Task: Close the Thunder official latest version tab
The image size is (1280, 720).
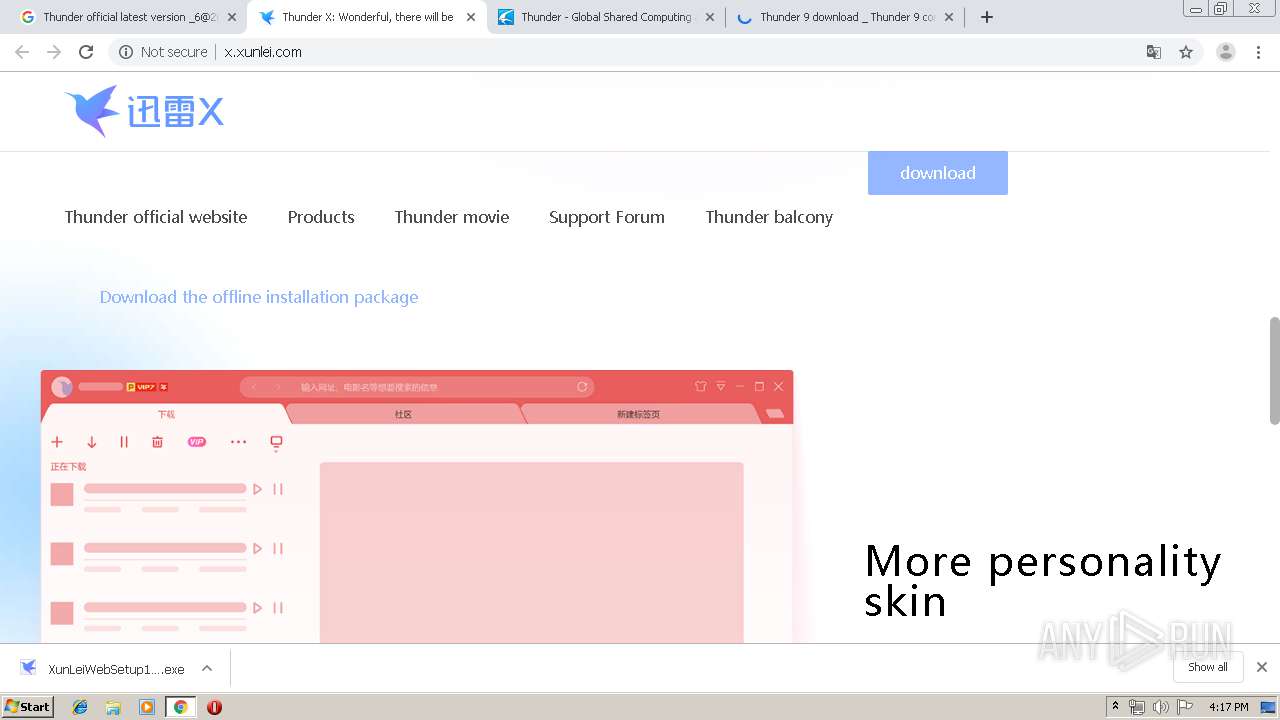Action: click(x=232, y=17)
